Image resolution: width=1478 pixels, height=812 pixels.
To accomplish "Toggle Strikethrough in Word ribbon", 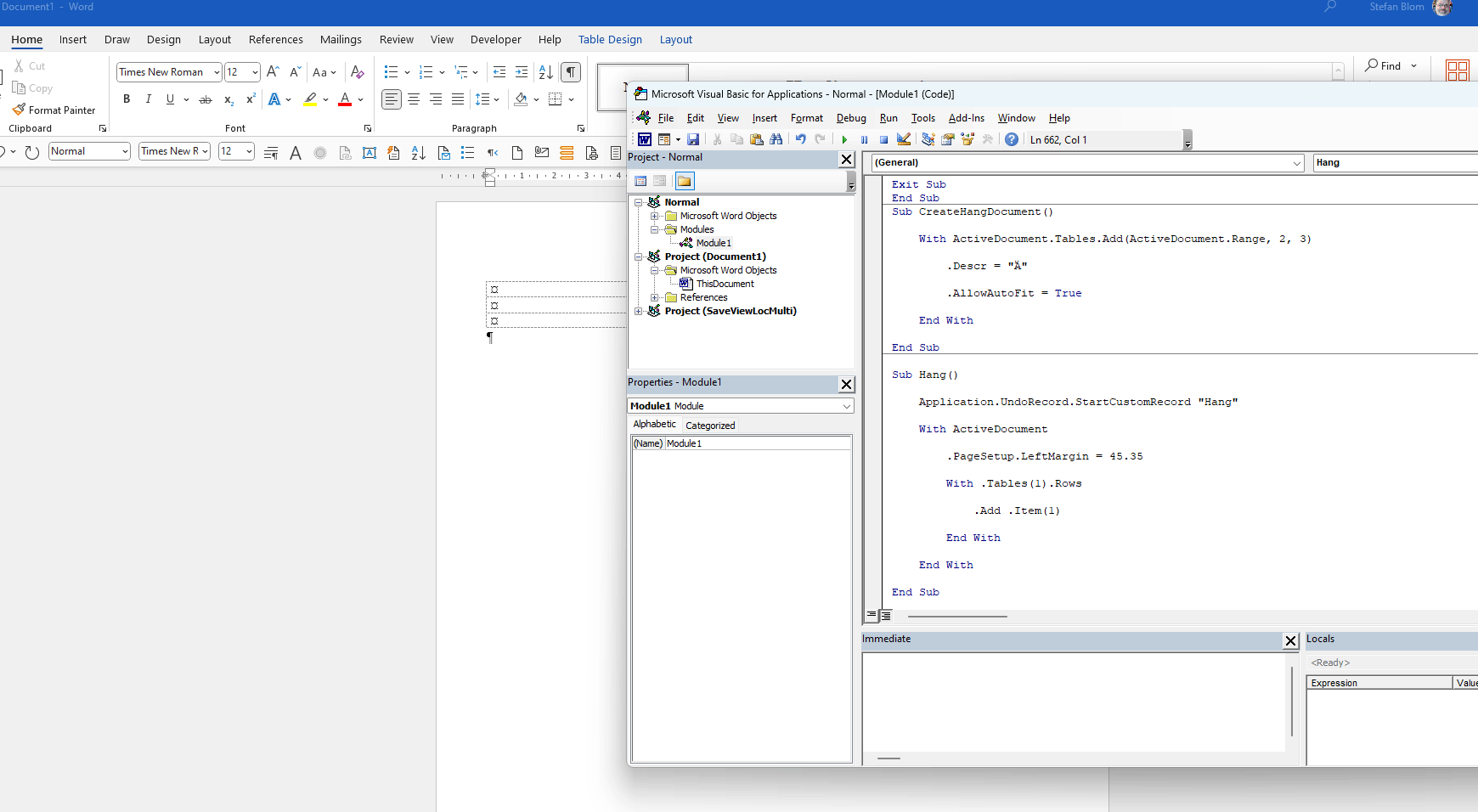I will (206, 99).
